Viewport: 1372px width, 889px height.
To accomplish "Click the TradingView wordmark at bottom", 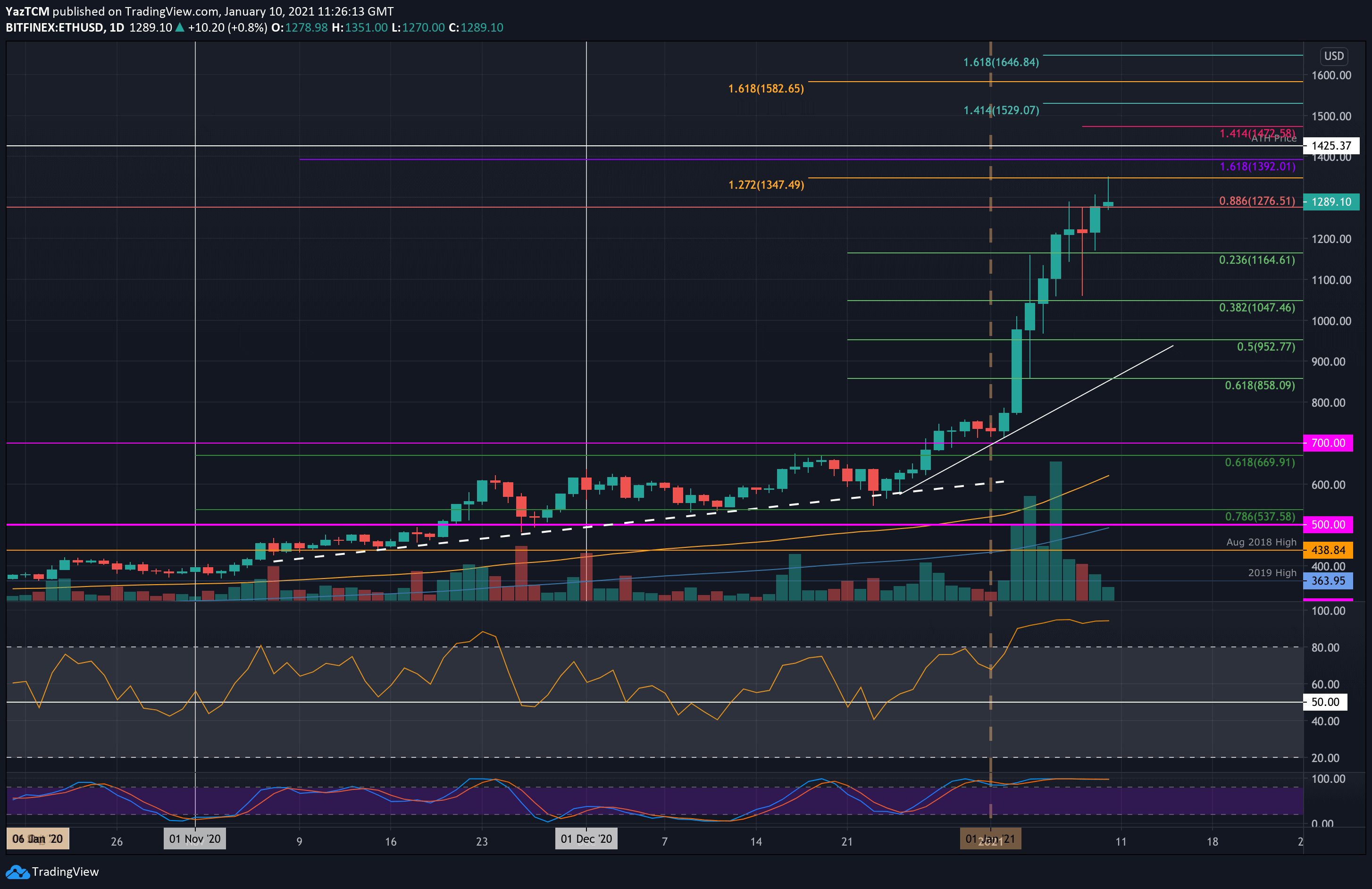I will (x=65, y=872).
